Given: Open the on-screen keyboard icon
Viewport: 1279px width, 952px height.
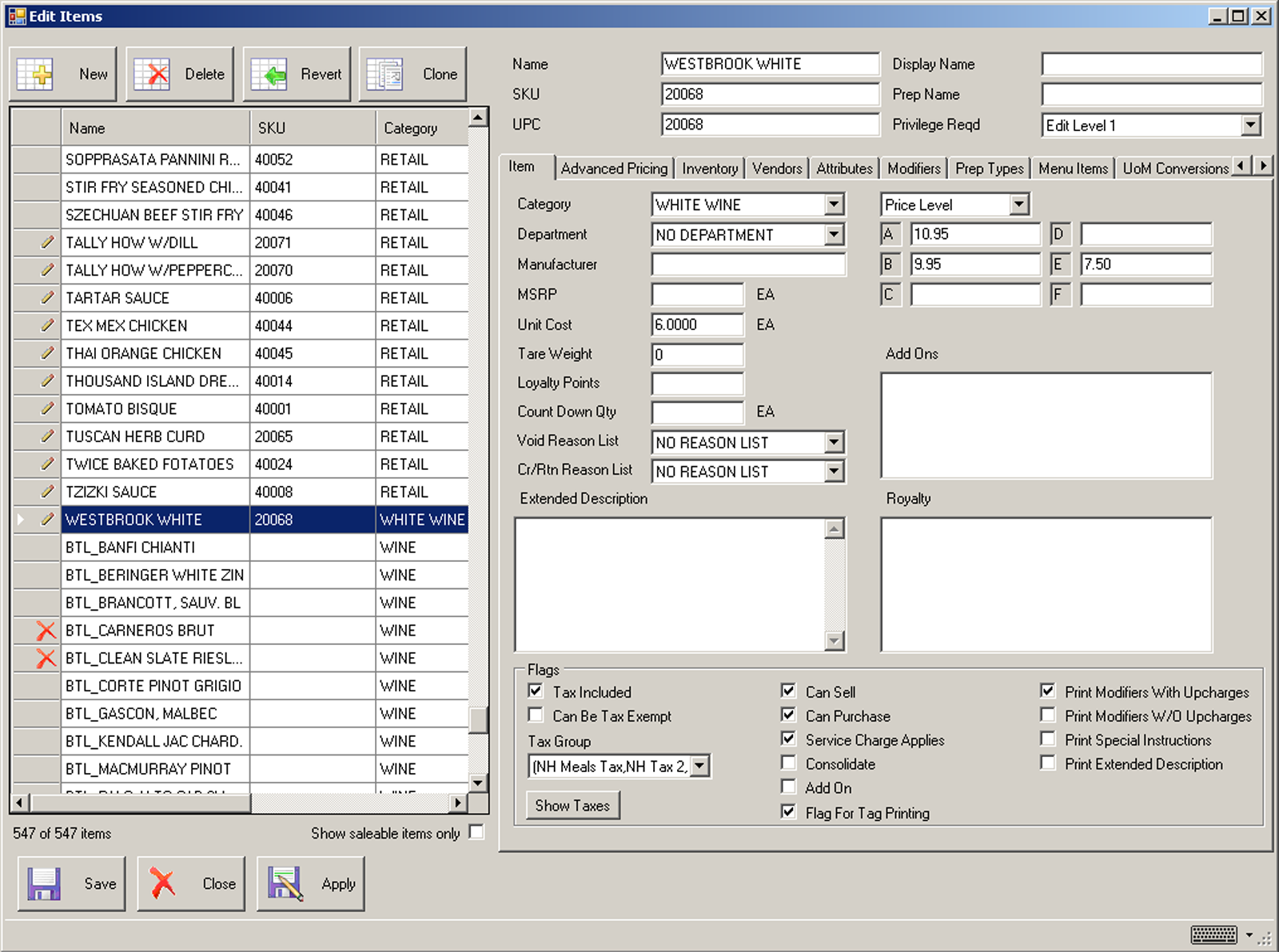Looking at the screenshot, I should (1213, 934).
